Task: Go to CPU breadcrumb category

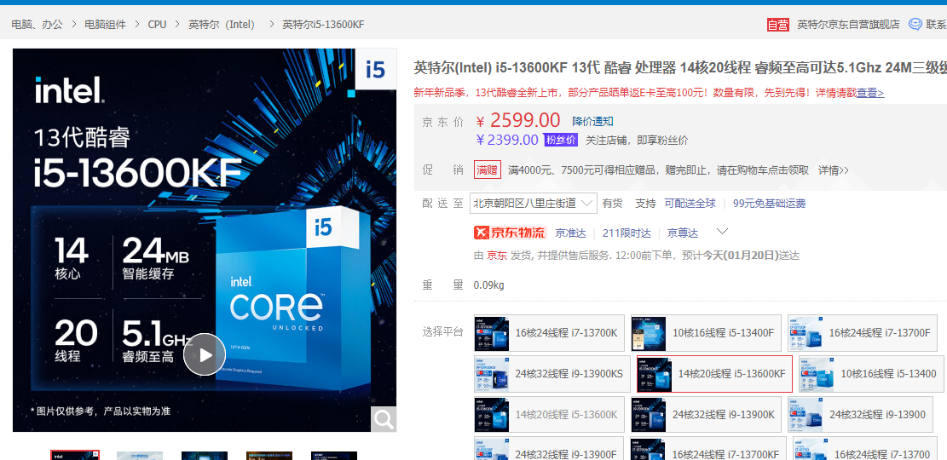Action: [157, 25]
